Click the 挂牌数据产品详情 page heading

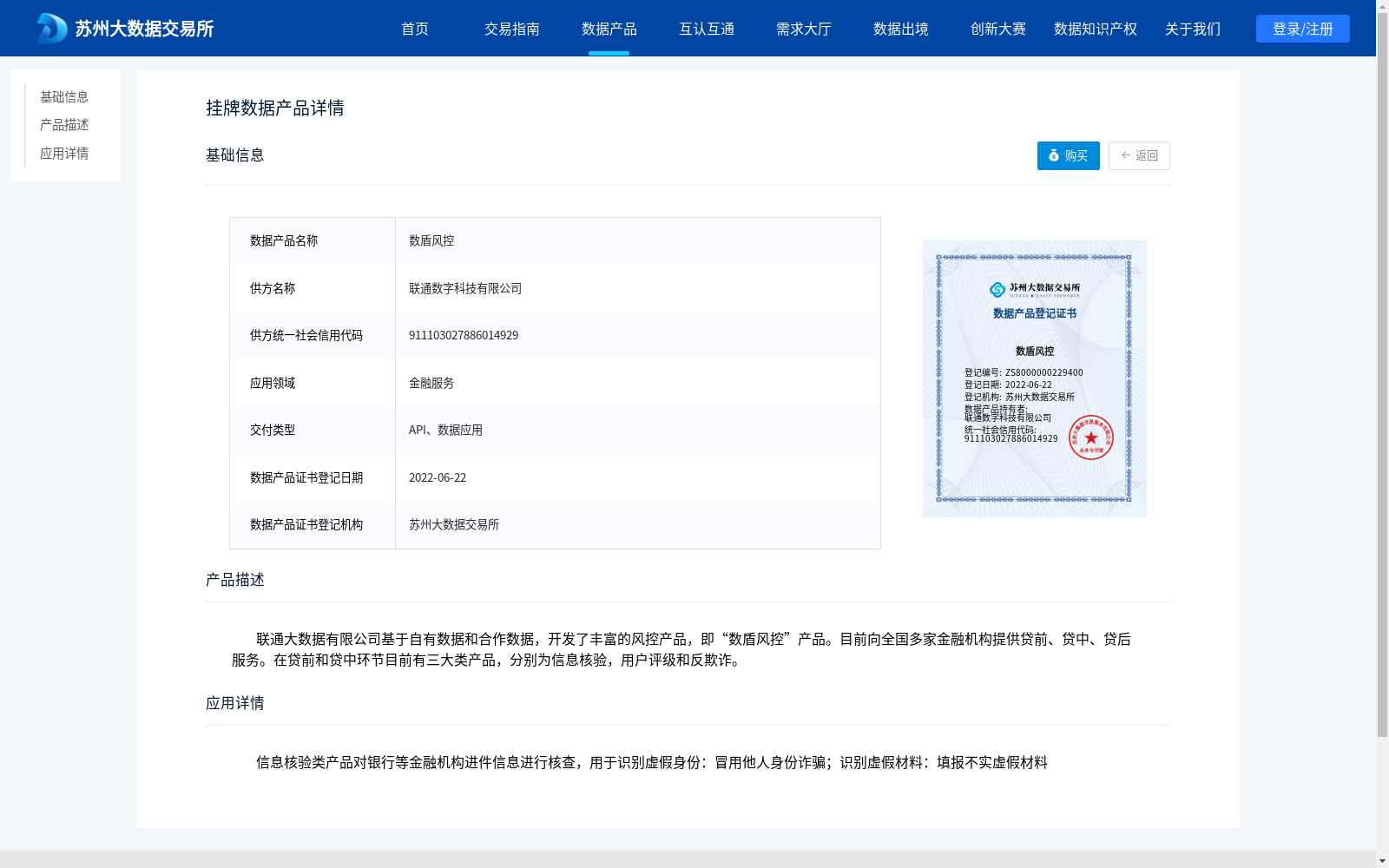tap(275, 108)
